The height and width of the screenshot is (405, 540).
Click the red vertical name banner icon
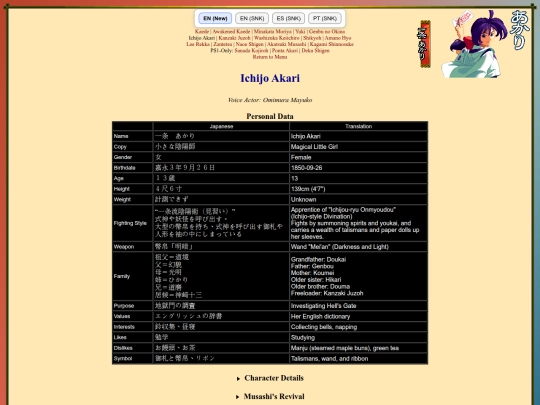(425, 44)
